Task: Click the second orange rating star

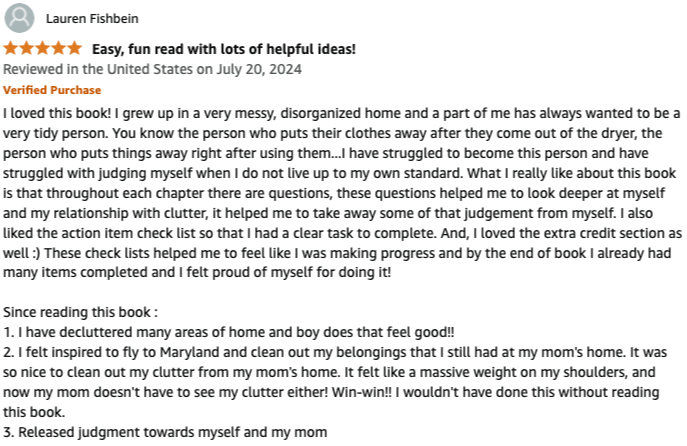Action: tap(26, 48)
